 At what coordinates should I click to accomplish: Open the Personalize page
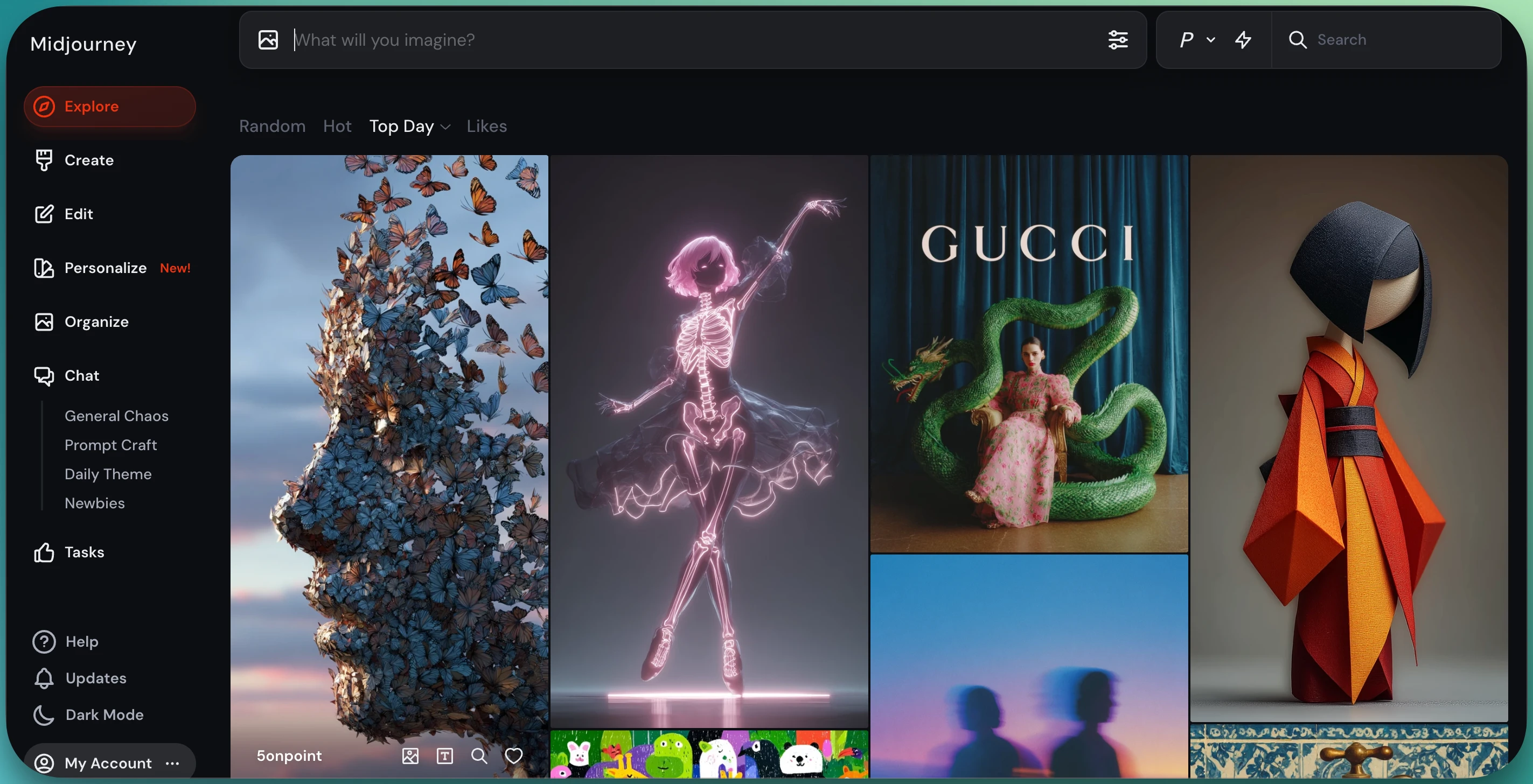(106, 268)
